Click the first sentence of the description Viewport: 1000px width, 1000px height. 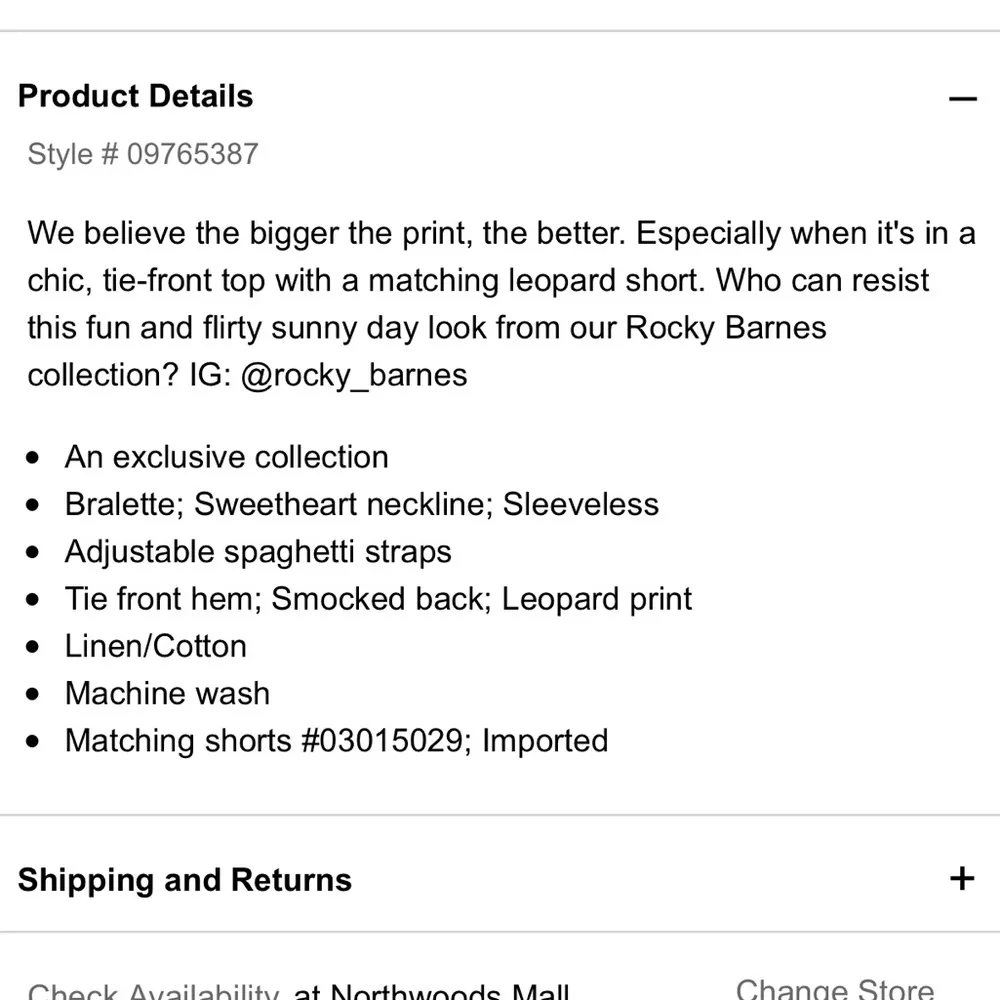(327, 233)
